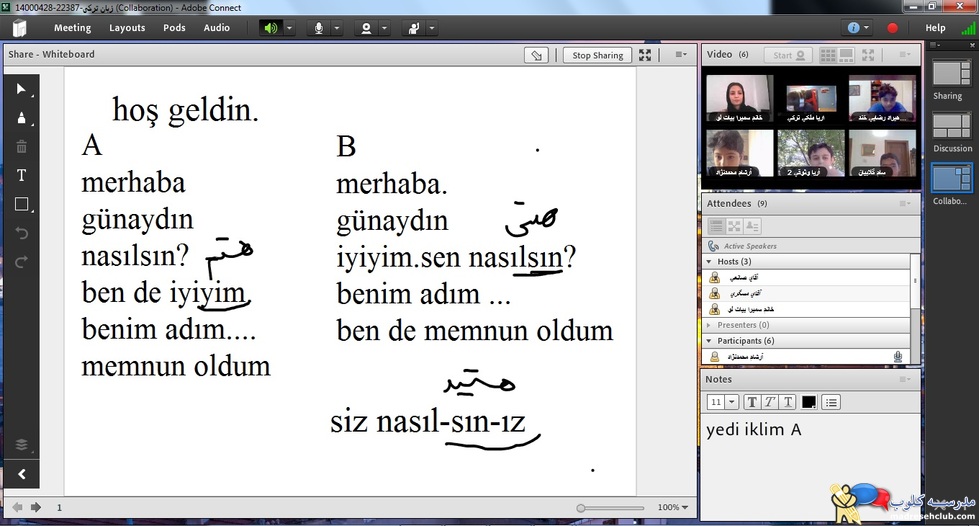Open the speaker options dropdown arrow
Viewport: 979px width, 526px height.
tap(289, 28)
